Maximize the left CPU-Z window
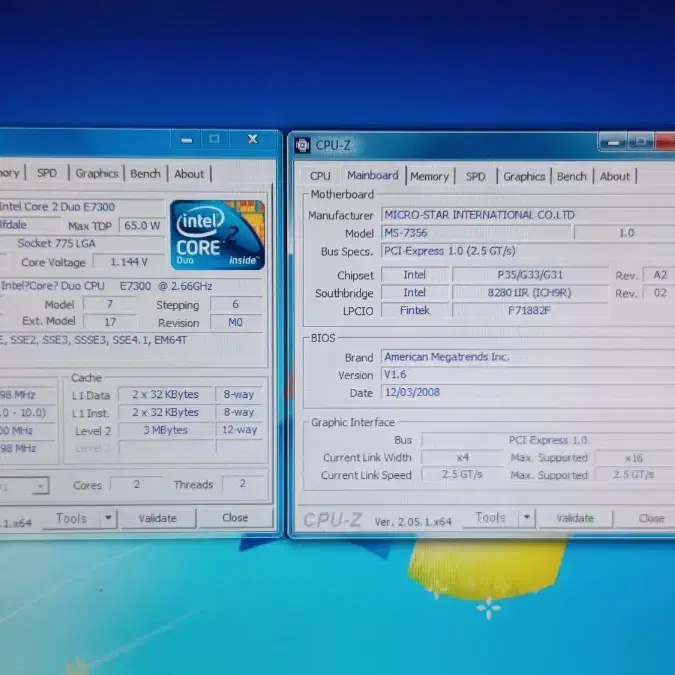 coord(214,139)
